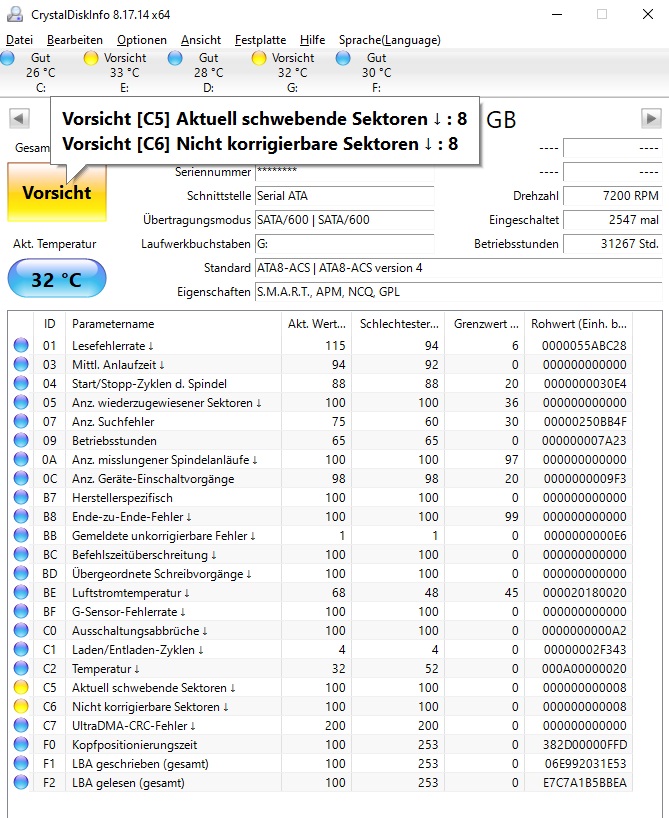669x818 pixels.
Task: Open the Festplatte menu
Action: tap(260, 40)
